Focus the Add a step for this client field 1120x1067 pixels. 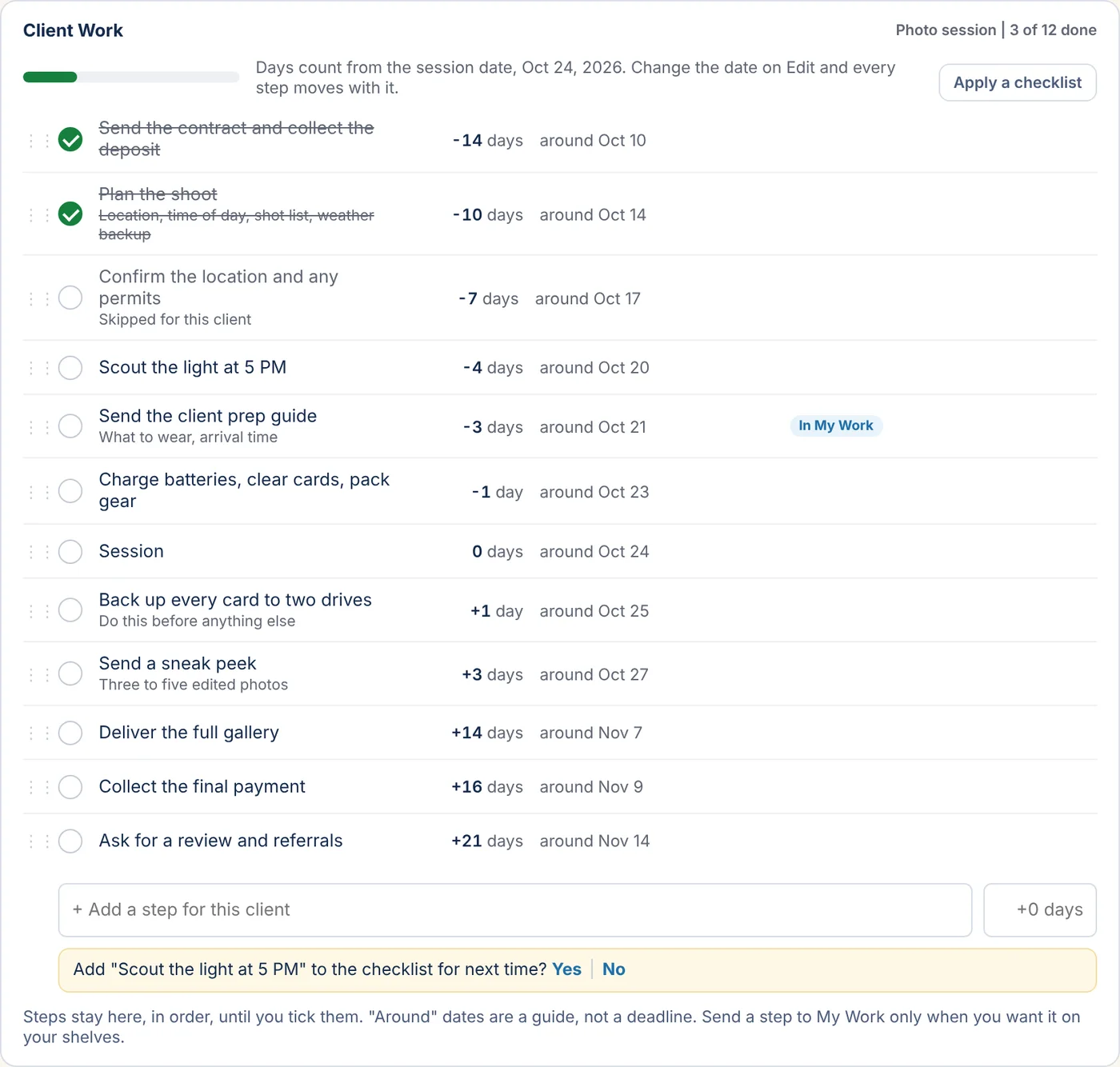[515, 910]
